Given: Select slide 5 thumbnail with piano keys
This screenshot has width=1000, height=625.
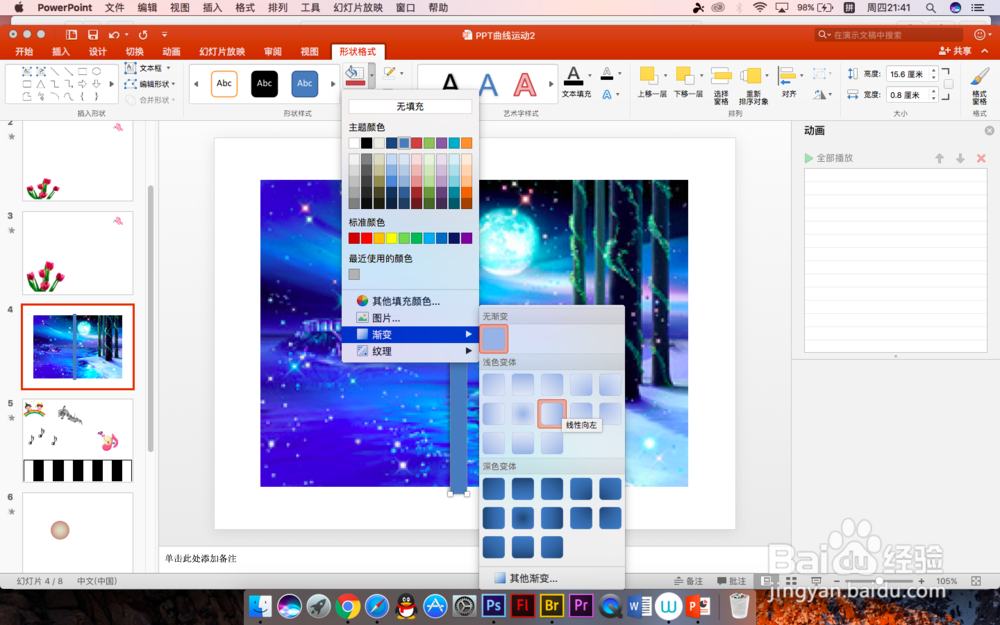Looking at the screenshot, I should click(x=78, y=440).
